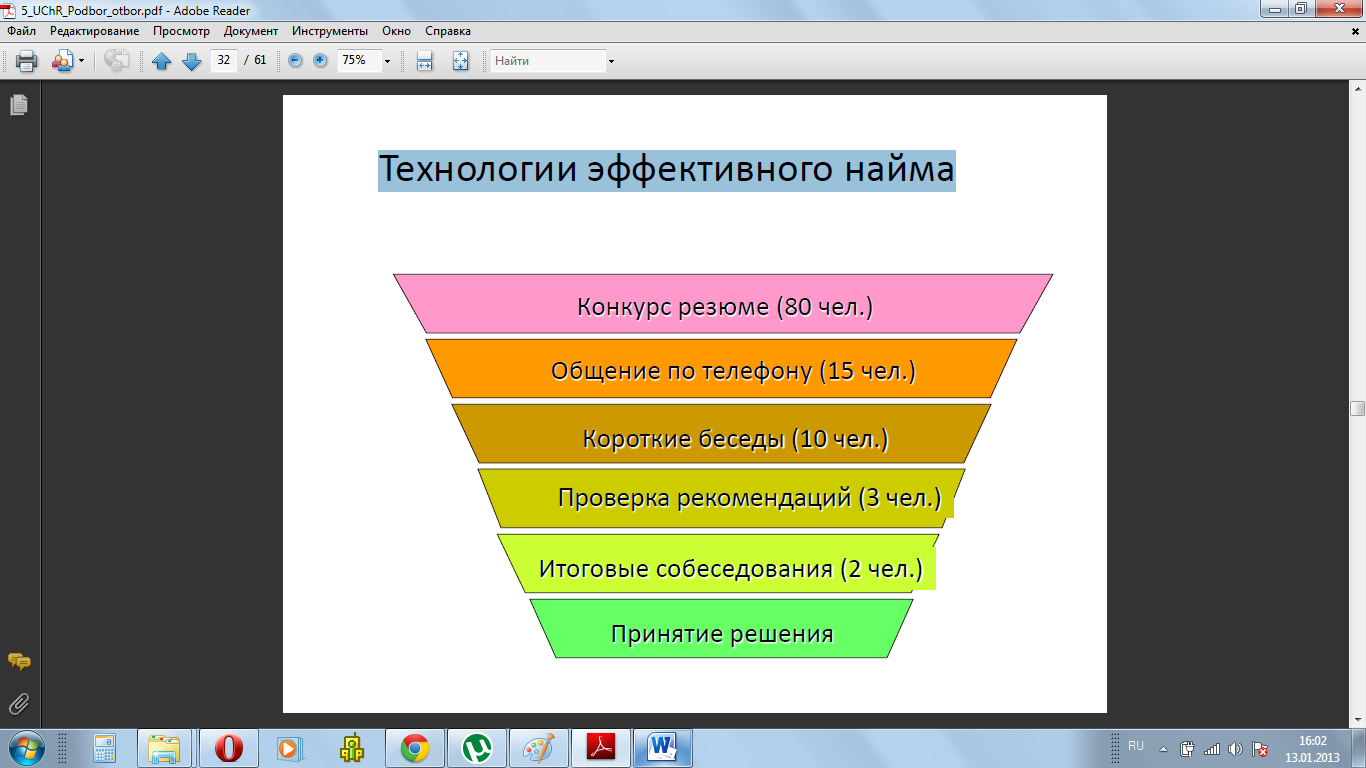This screenshot has width=1366, height=768.
Task: Open the Справка menu
Action: point(448,31)
